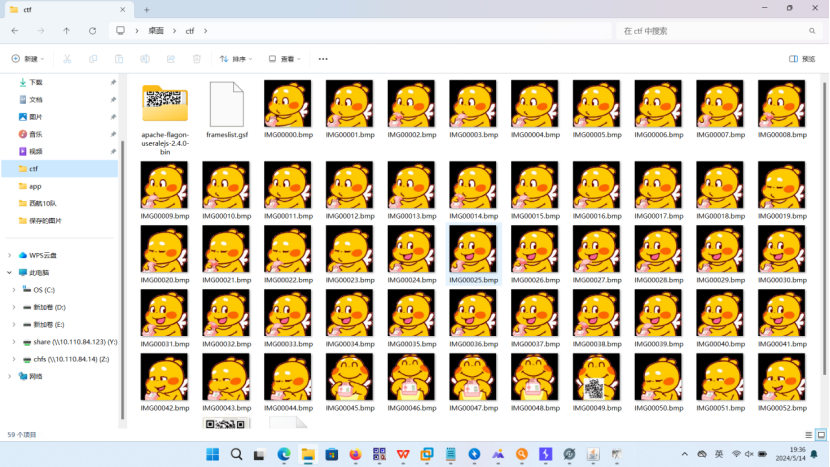Expand the WPS云盘 tree node

[x=10, y=255]
